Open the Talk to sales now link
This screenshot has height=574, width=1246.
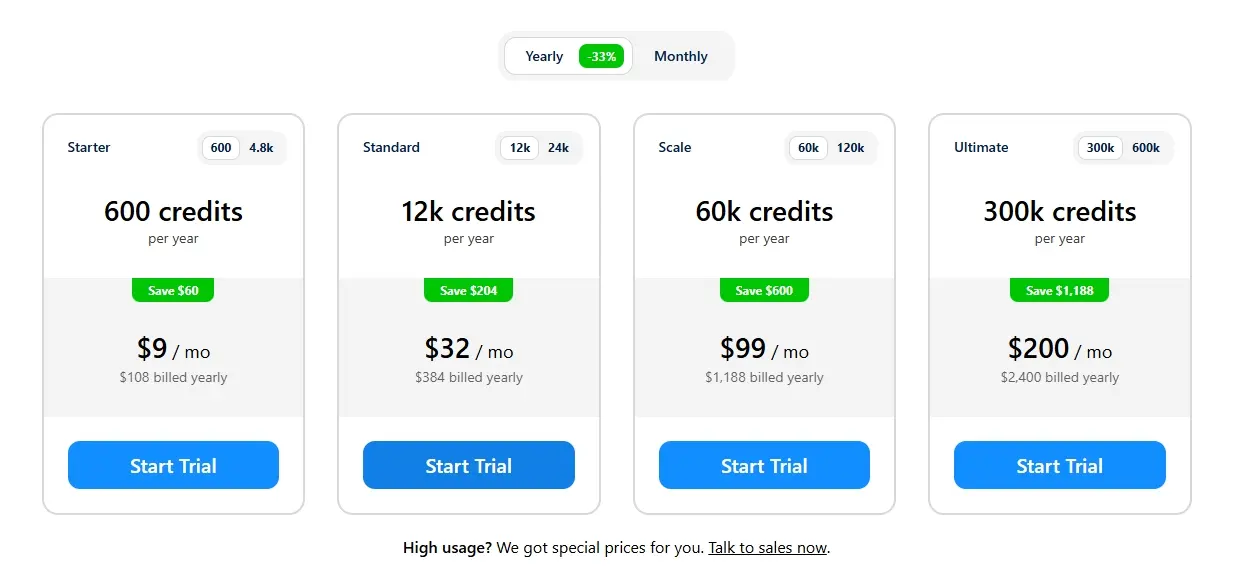(768, 548)
